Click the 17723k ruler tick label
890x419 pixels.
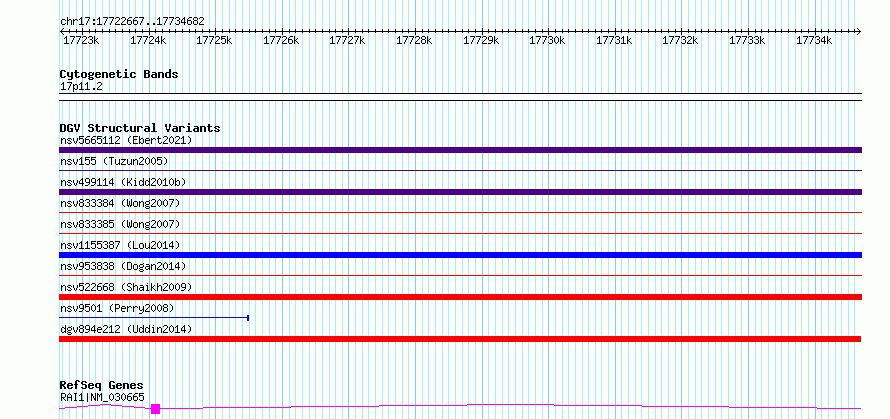click(81, 40)
